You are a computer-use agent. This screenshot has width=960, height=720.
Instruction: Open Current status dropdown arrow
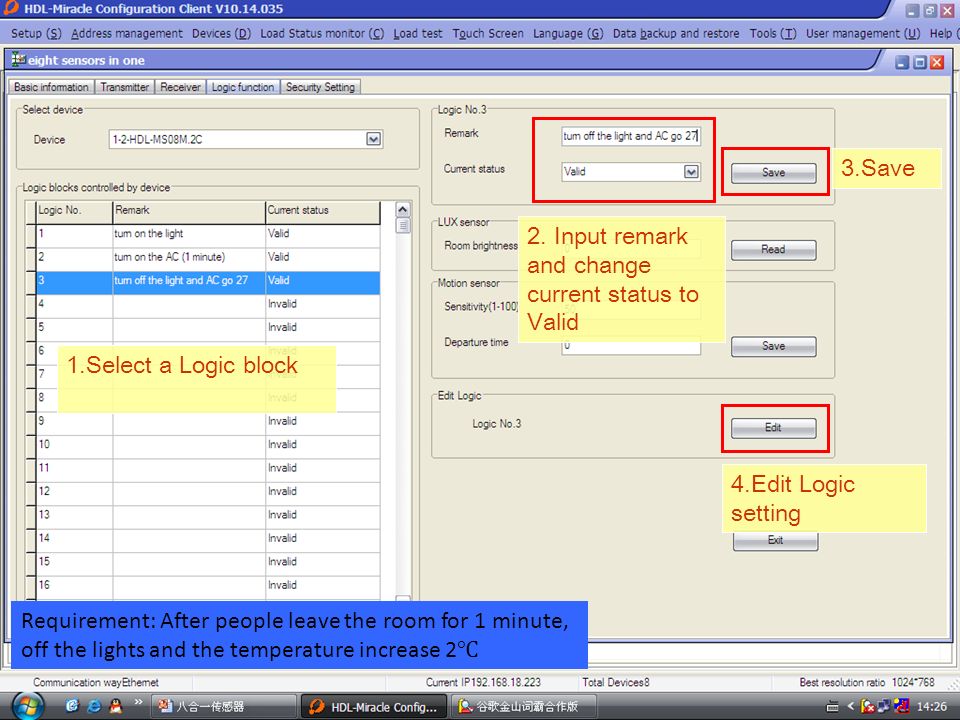coord(691,171)
